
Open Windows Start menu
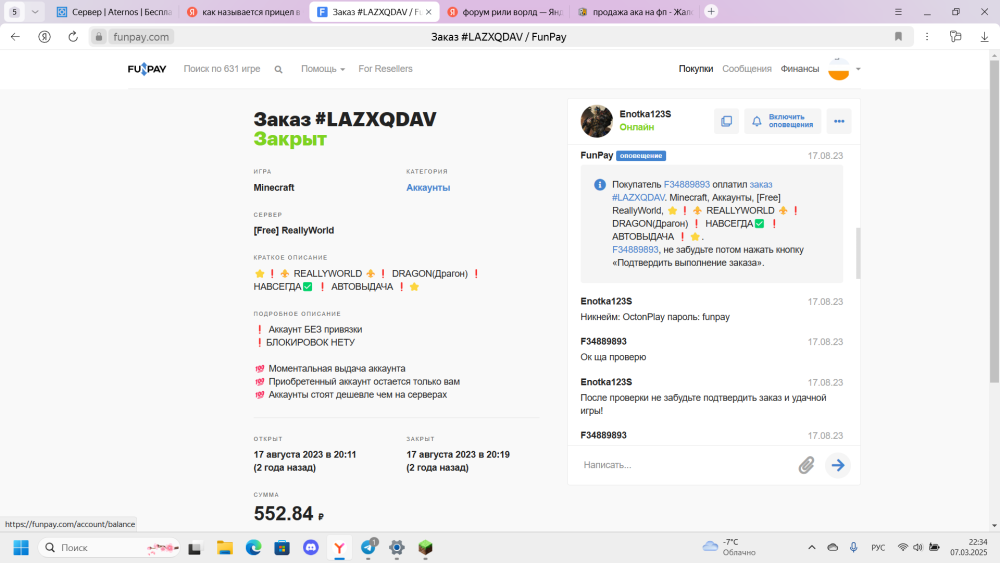21,548
